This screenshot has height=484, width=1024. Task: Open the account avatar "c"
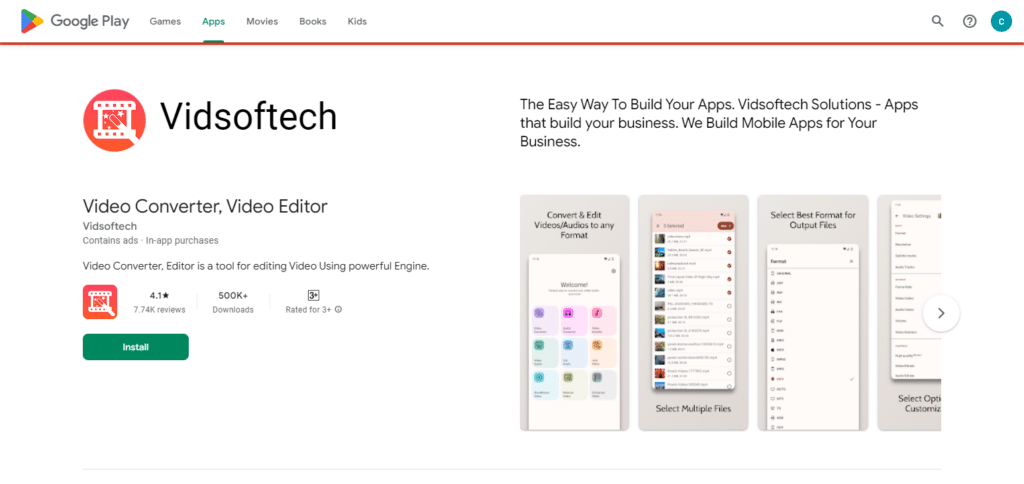click(x=1001, y=22)
